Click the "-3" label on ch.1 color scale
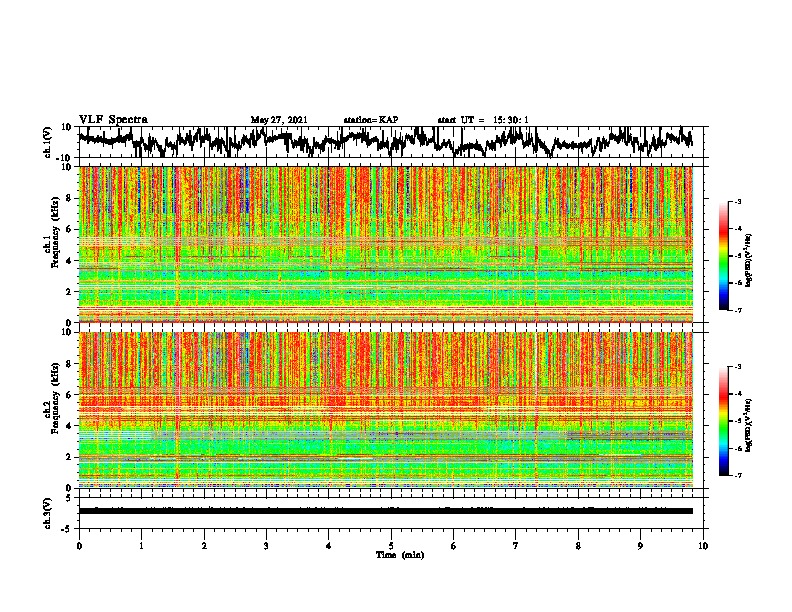Image resolution: width=792 pixels, height=612 pixels. [x=738, y=201]
